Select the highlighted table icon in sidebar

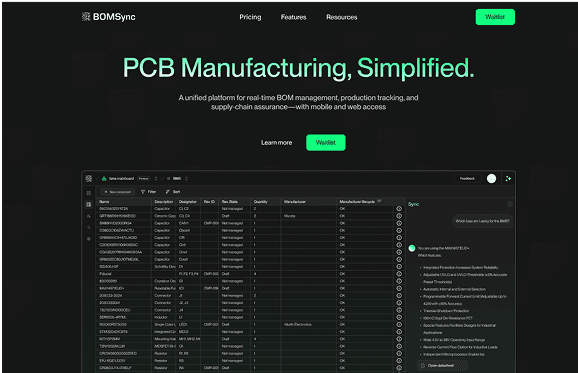click(x=88, y=204)
